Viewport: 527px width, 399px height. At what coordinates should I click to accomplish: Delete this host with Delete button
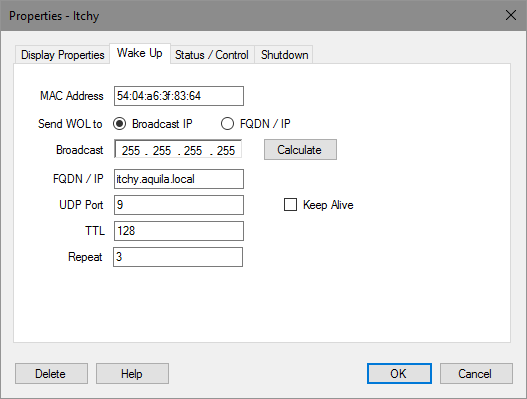51,373
